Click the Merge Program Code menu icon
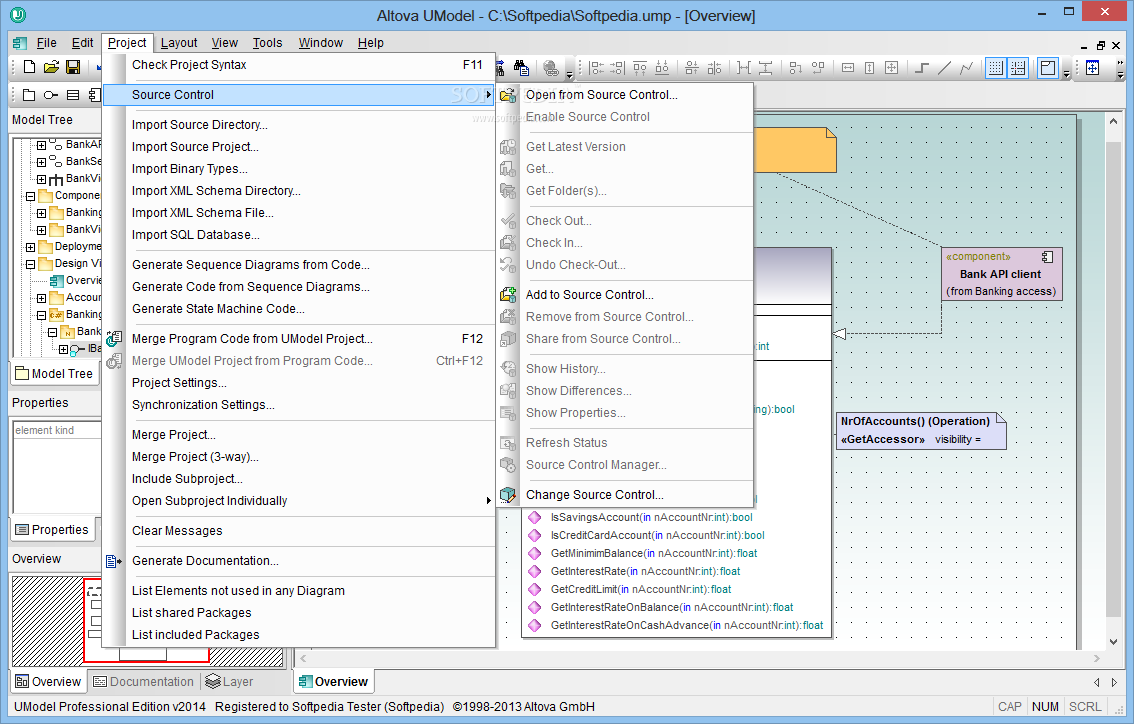This screenshot has width=1134, height=724. (x=114, y=338)
